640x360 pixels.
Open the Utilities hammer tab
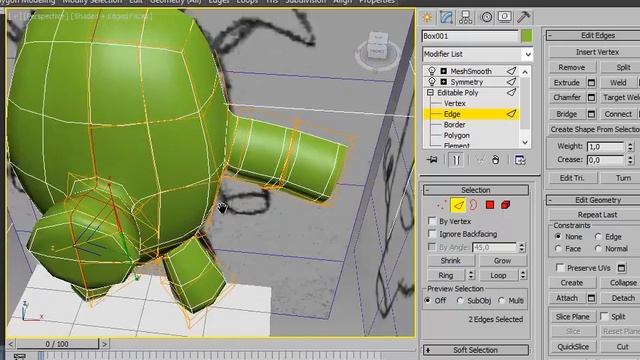523,17
